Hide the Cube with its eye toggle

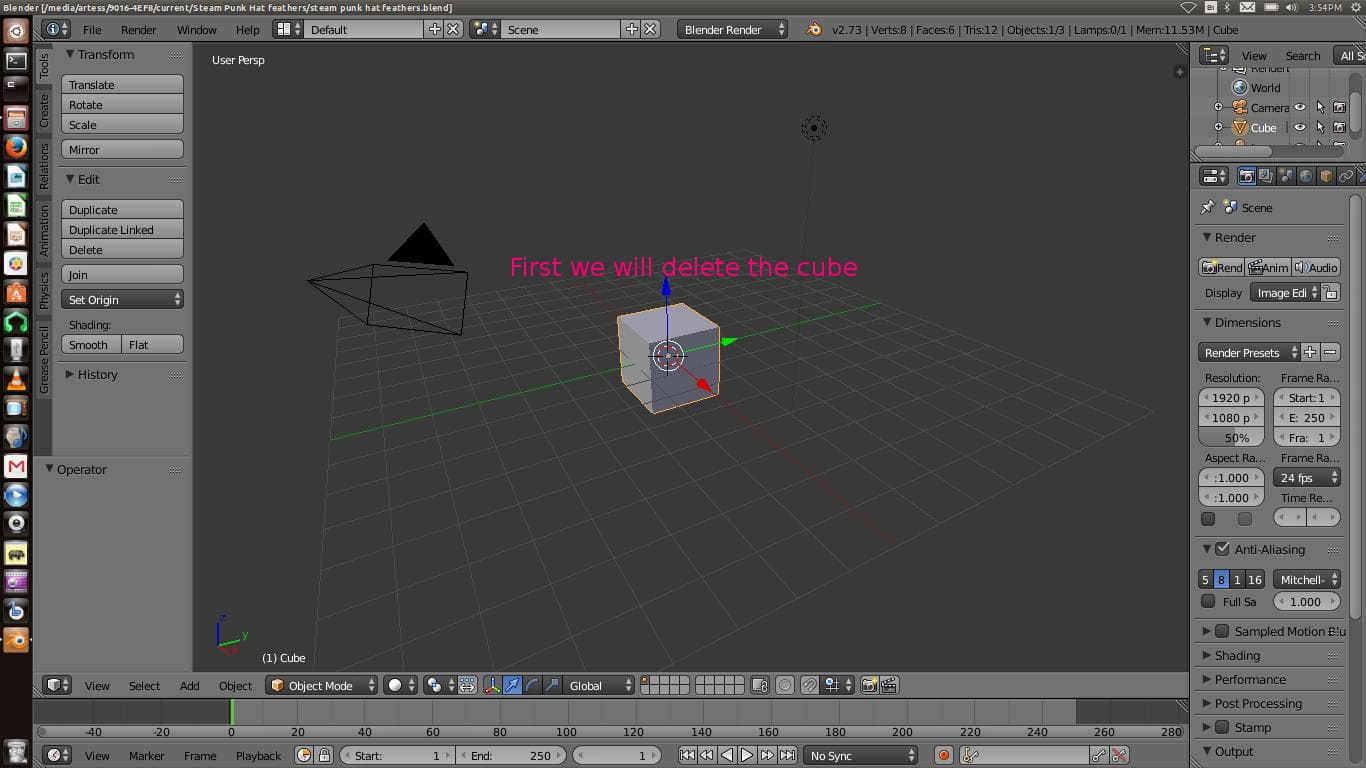click(x=1300, y=127)
